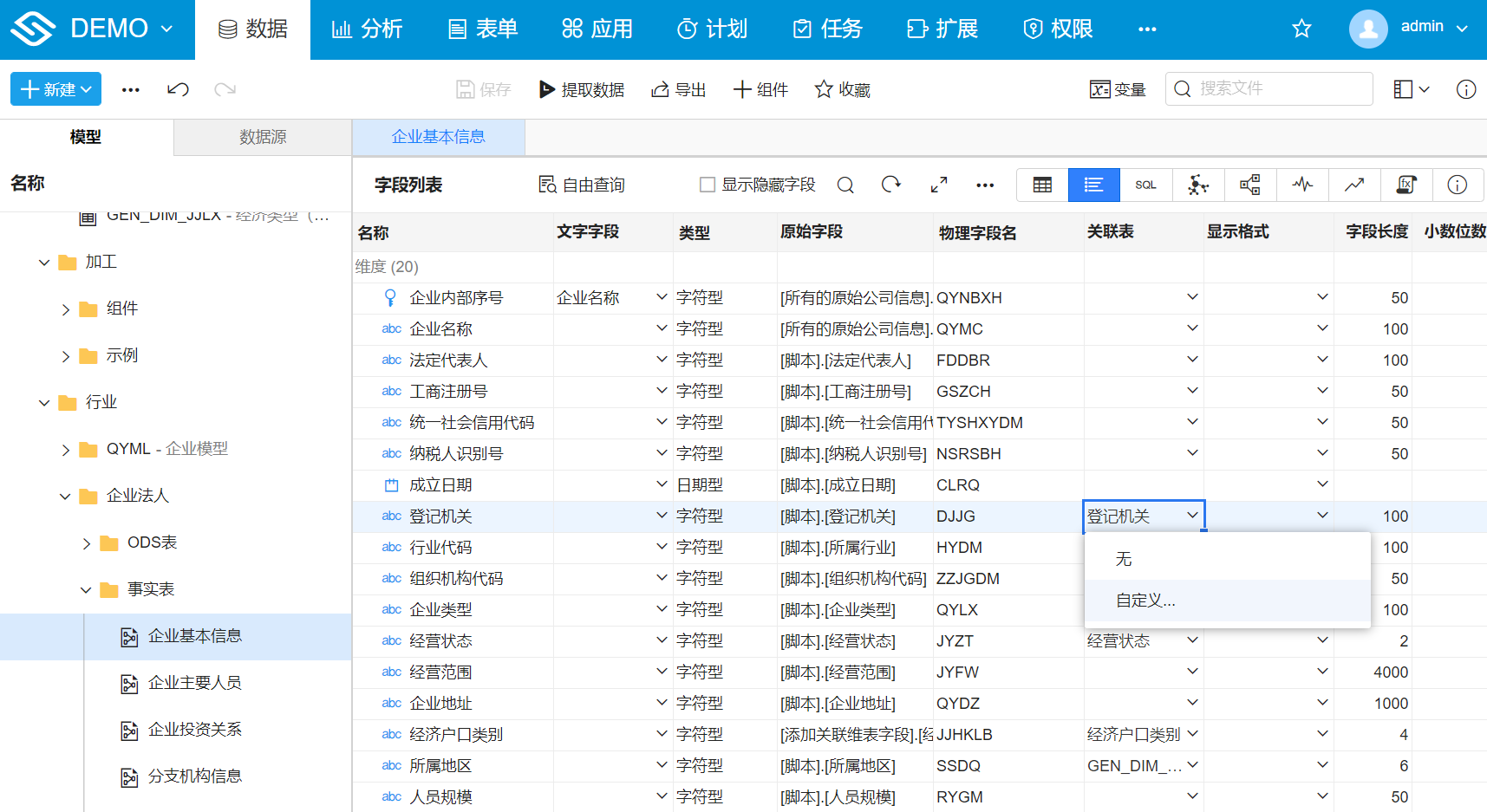点击收藏星标图标

pos(840,89)
